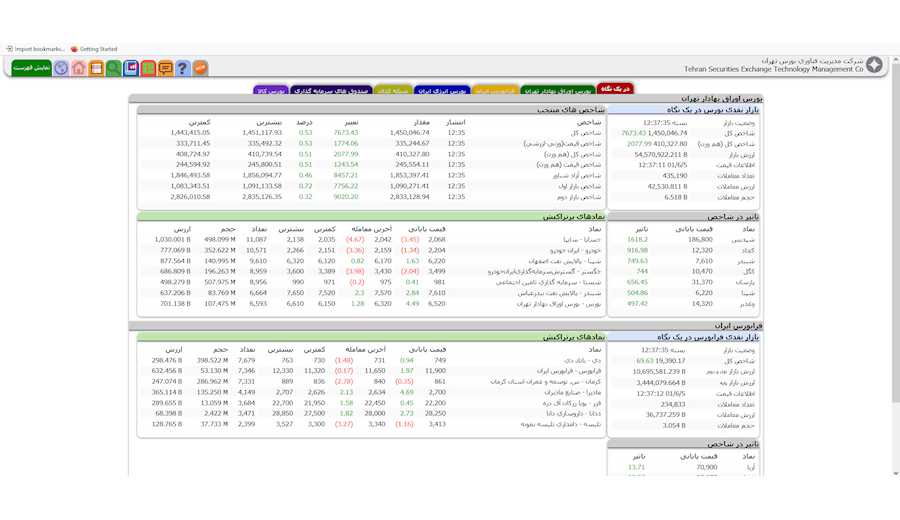The image size is (900, 520).
Task: Click the scrollbar up arrow
Action: (895, 60)
